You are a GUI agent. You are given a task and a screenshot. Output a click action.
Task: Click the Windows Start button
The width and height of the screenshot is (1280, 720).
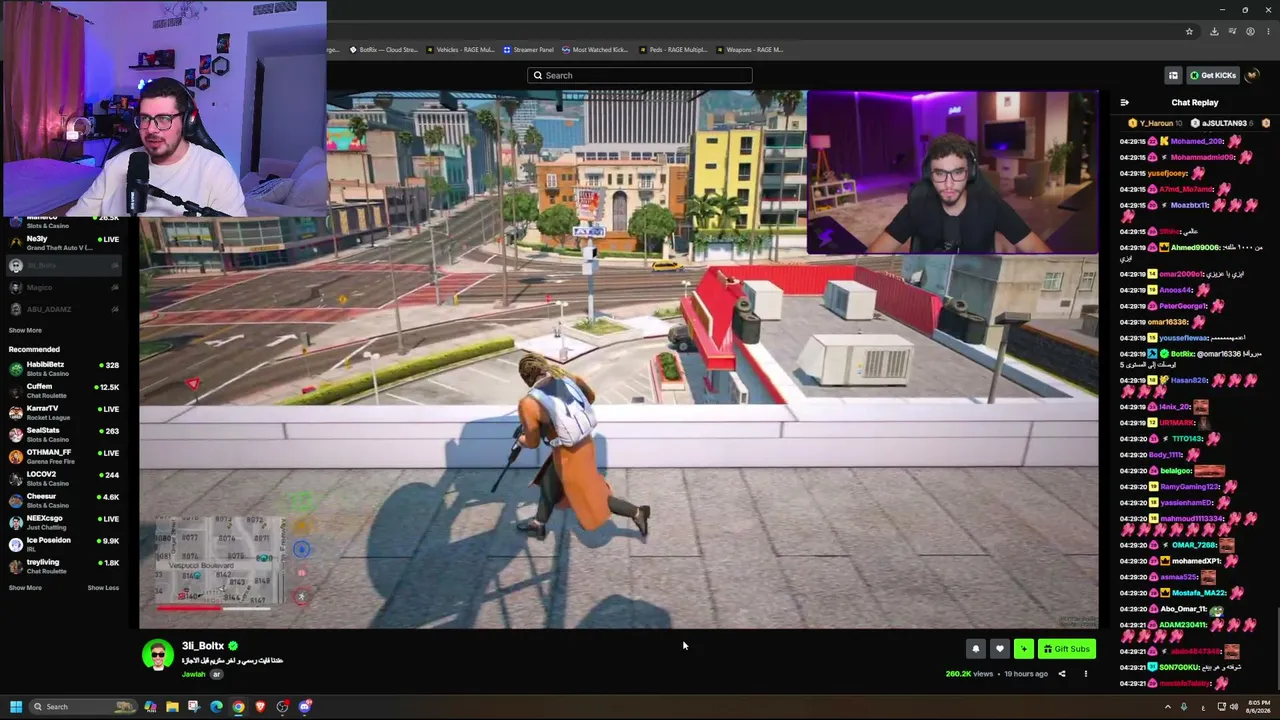16,707
